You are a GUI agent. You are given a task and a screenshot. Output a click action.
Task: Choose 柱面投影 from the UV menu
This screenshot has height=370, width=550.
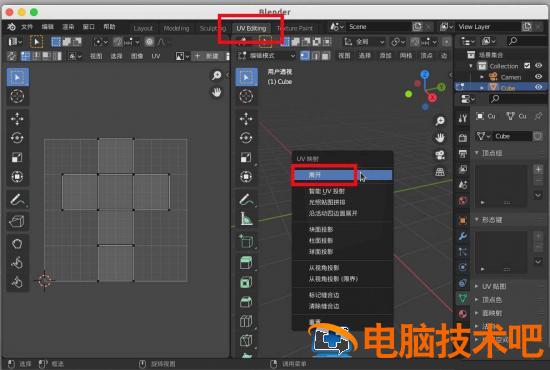tap(342, 241)
